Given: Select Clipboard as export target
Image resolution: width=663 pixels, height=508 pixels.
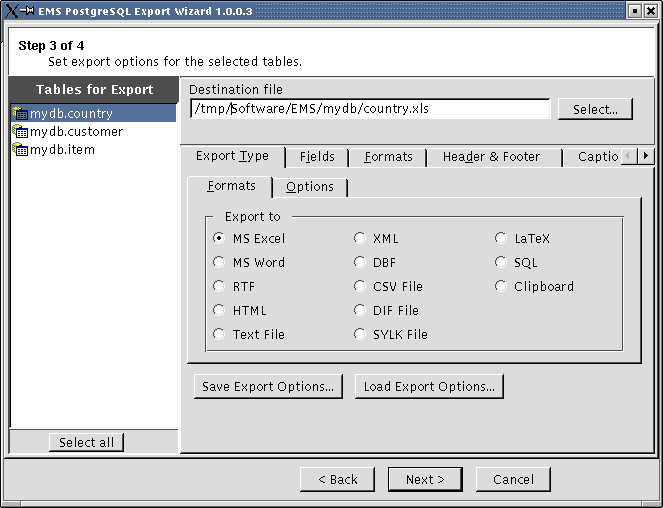Looking at the screenshot, I should tap(501, 286).
